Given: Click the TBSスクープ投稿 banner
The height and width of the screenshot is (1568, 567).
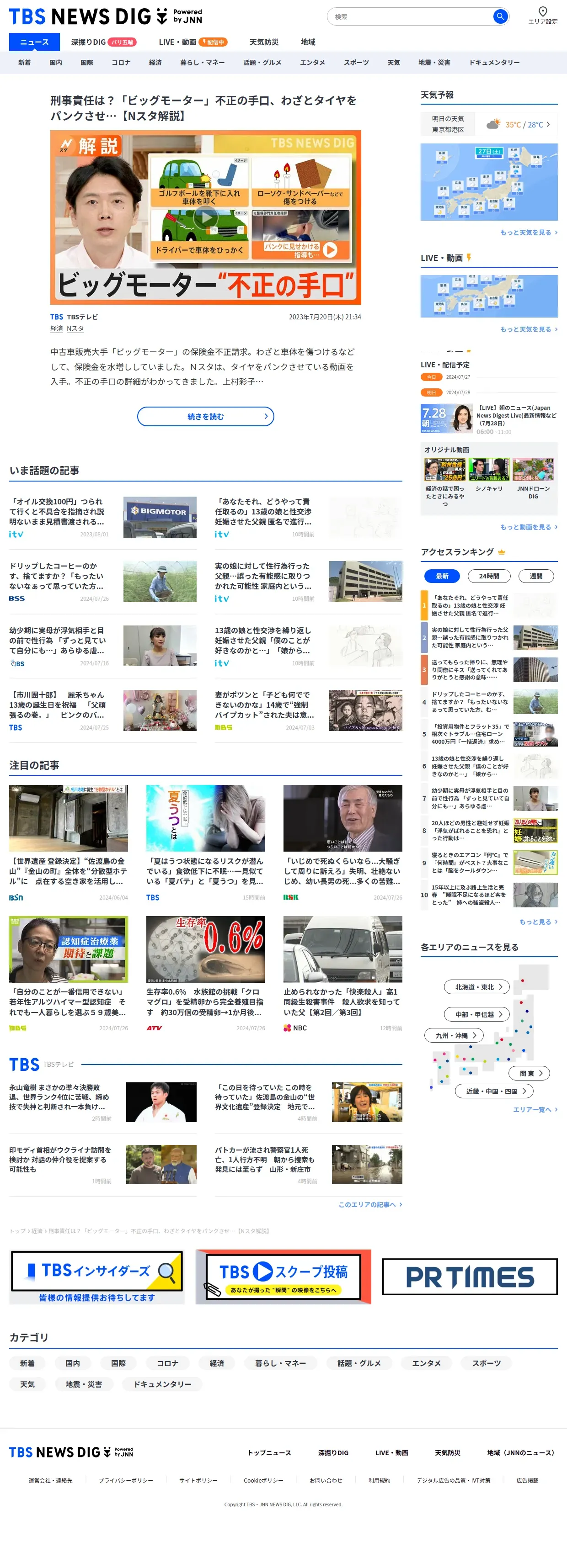Looking at the screenshot, I should (283, 1277).
